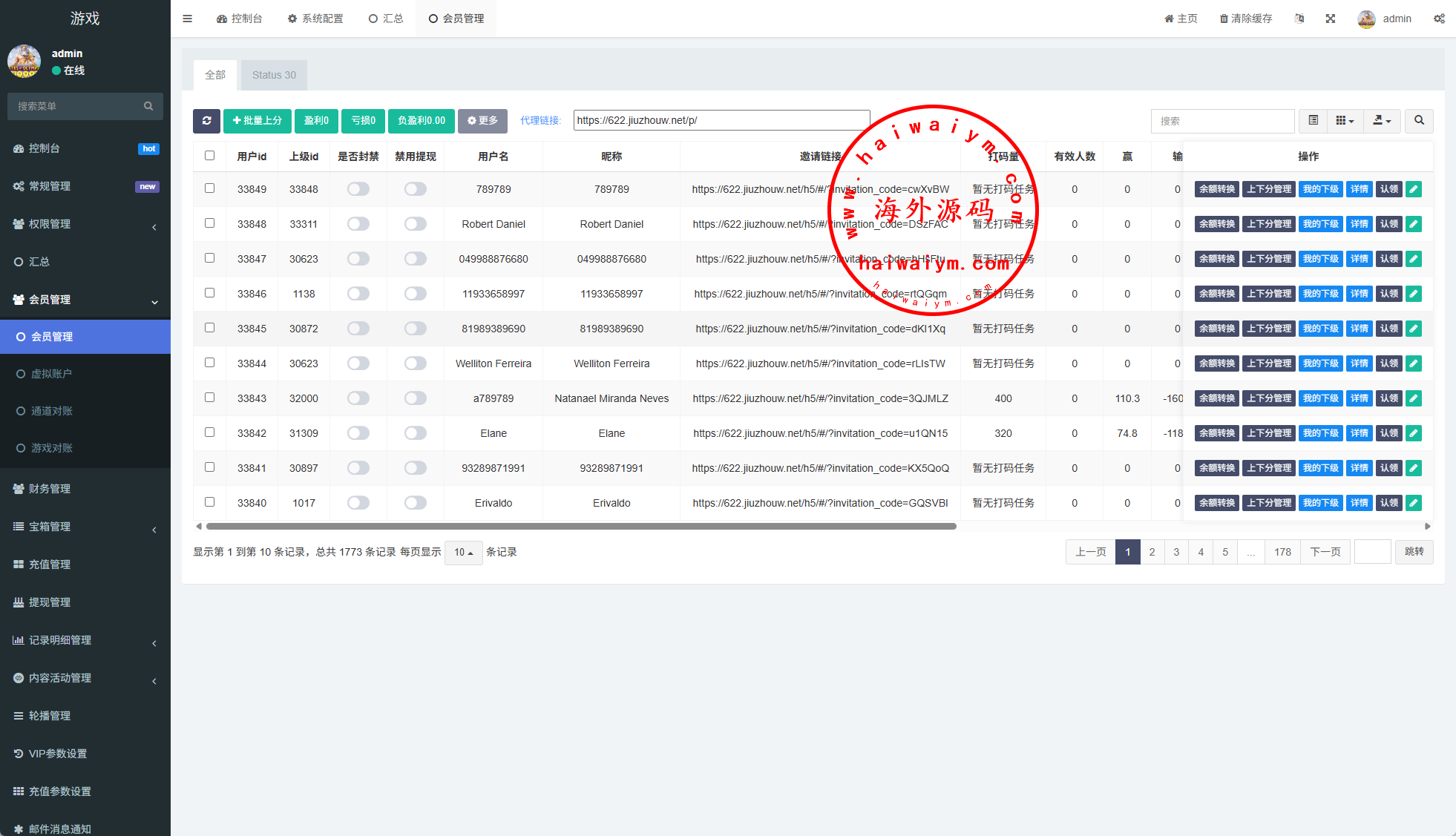The image size is (1456, 836).
Task: Open the page size 10 dropdown
Action: click(x=463, y=553)
